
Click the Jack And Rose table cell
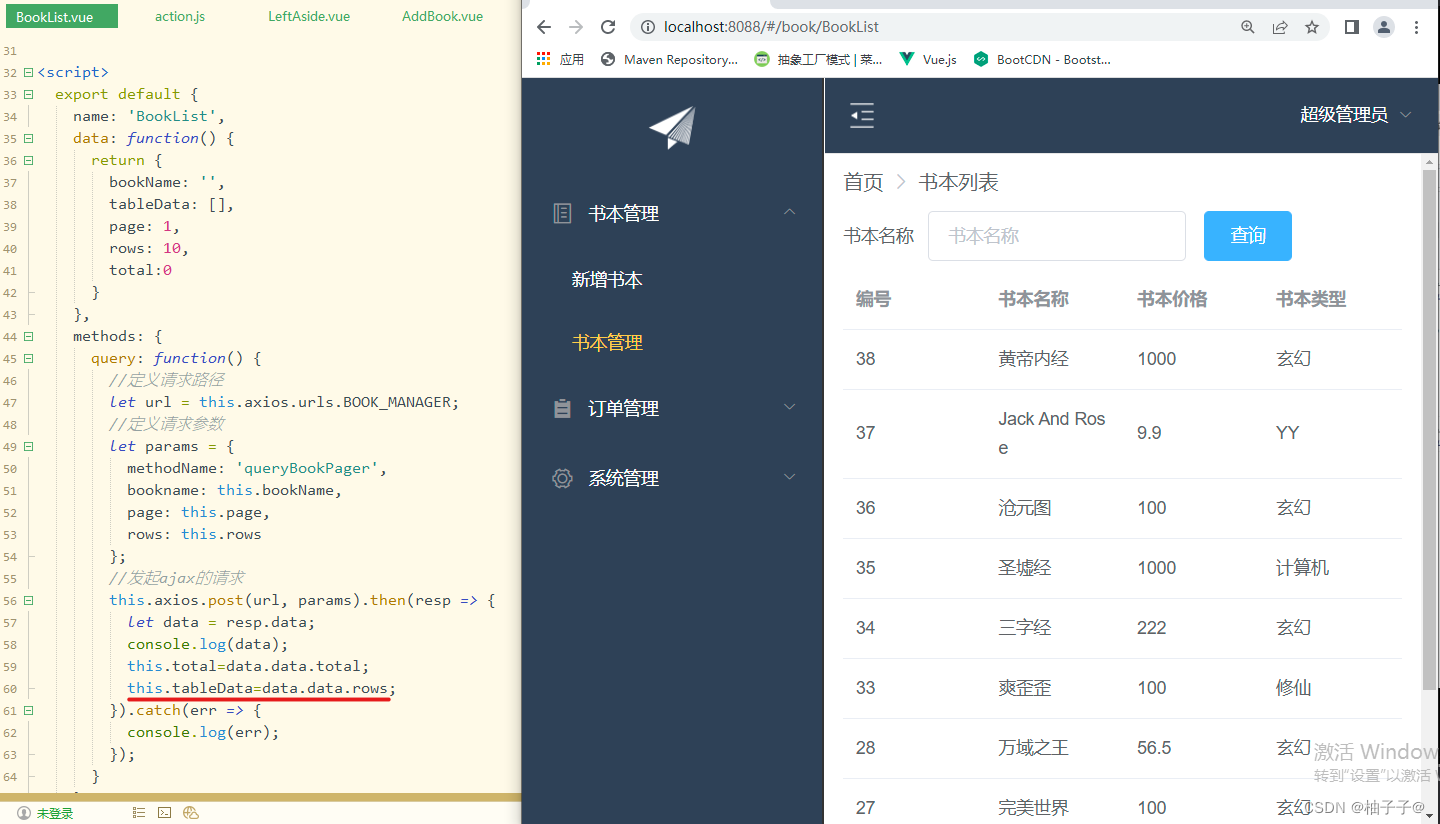[x=1052, y=433]
